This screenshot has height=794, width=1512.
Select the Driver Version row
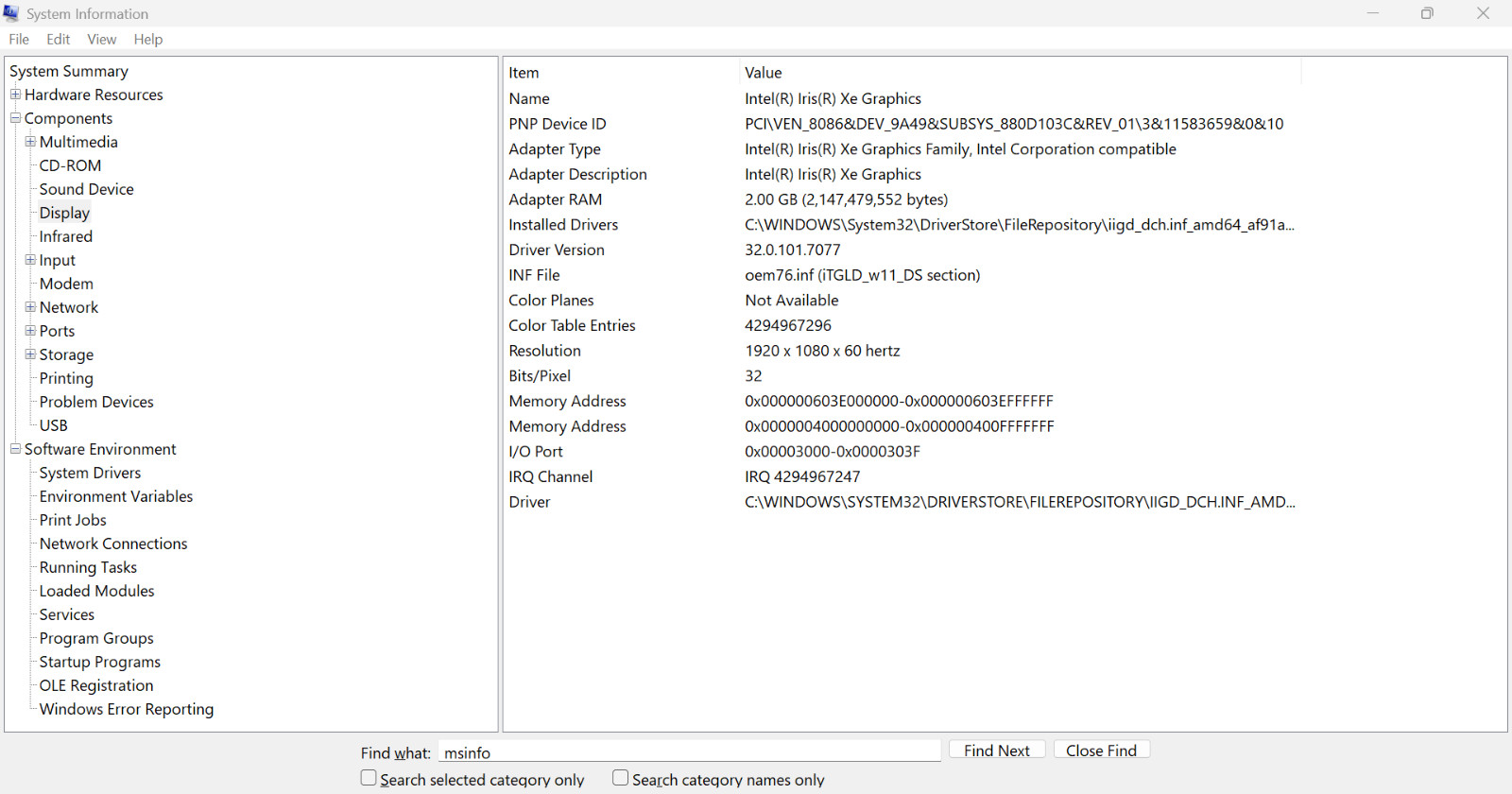click(902, 250)
